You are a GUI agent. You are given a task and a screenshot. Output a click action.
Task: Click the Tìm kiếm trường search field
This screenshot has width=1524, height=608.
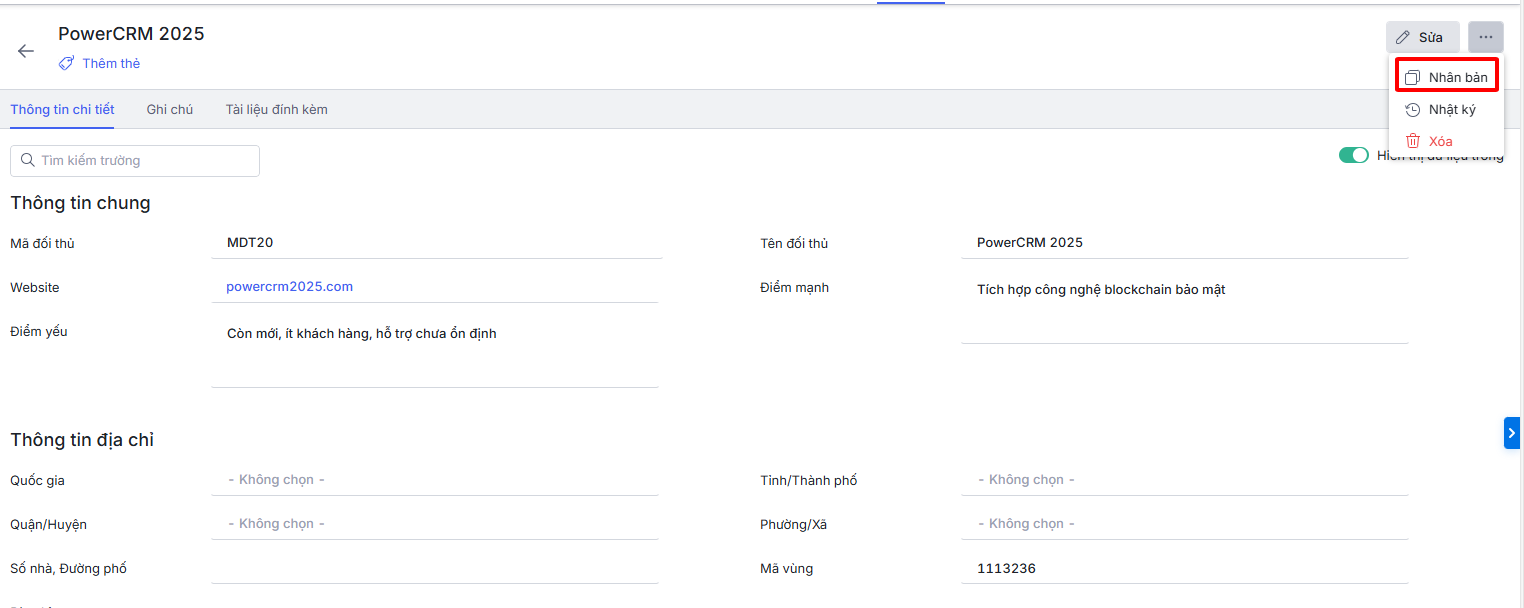pyautogui.click(x=135, y=161)
